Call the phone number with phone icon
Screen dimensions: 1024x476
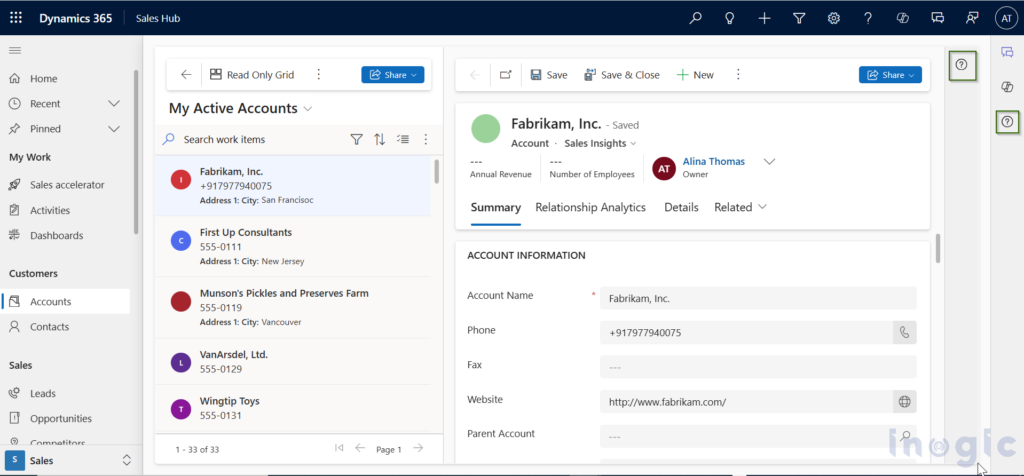(x=904, y=332)
